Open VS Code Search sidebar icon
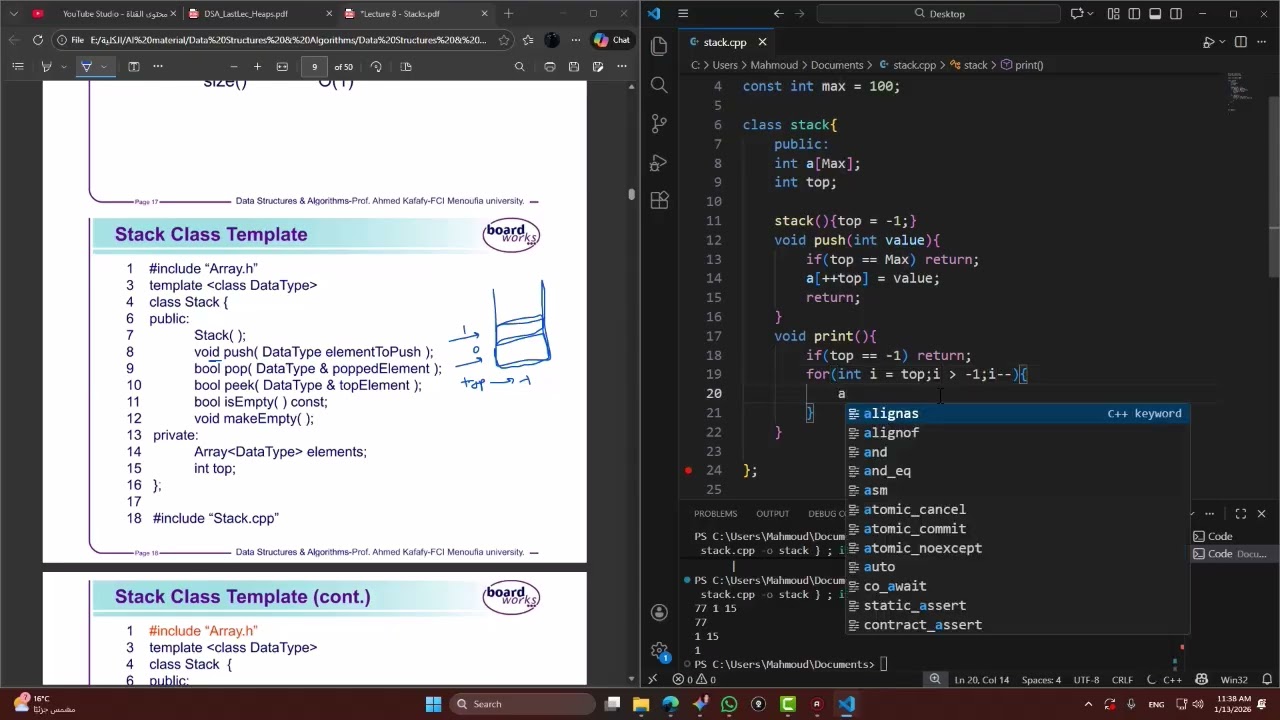 coord(659,85)
